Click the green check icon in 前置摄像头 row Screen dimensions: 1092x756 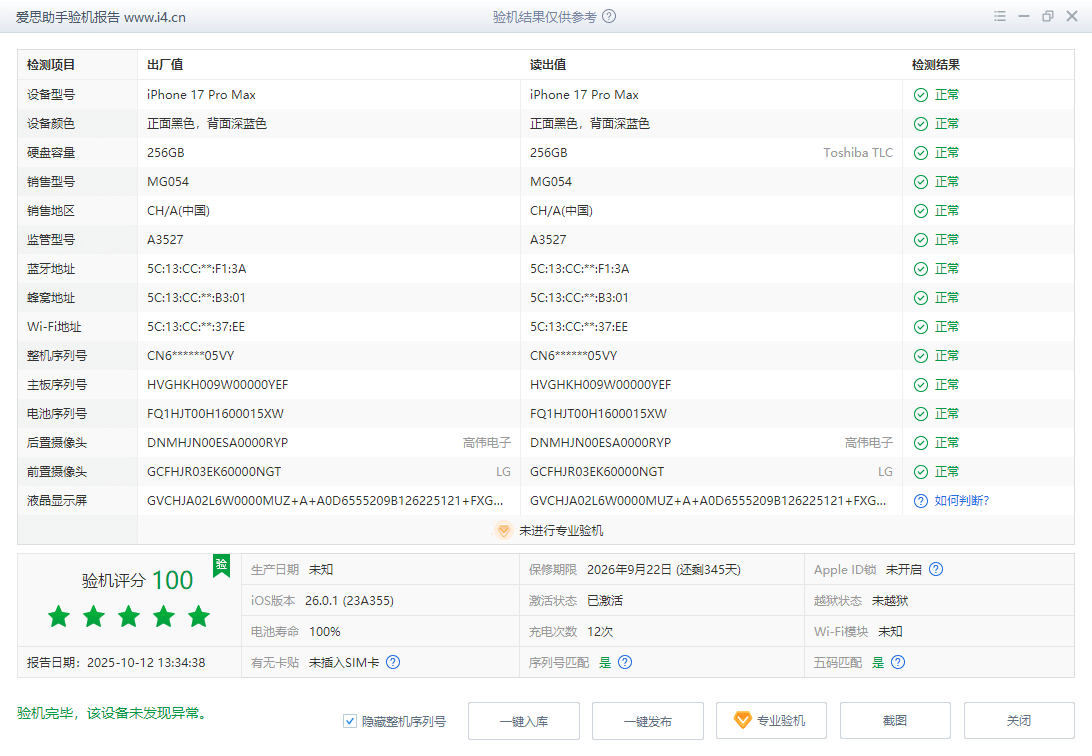pyautogui.click(x=921, y=472)
